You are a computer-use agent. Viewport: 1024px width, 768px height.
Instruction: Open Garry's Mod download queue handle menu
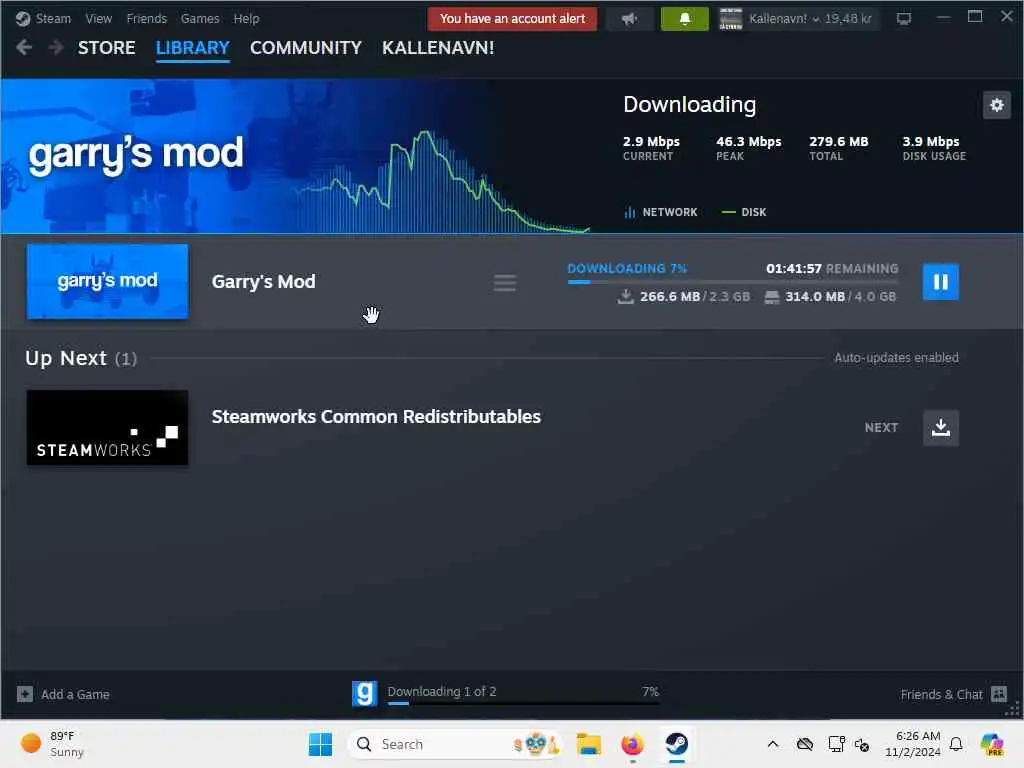(x=505, y=283)
